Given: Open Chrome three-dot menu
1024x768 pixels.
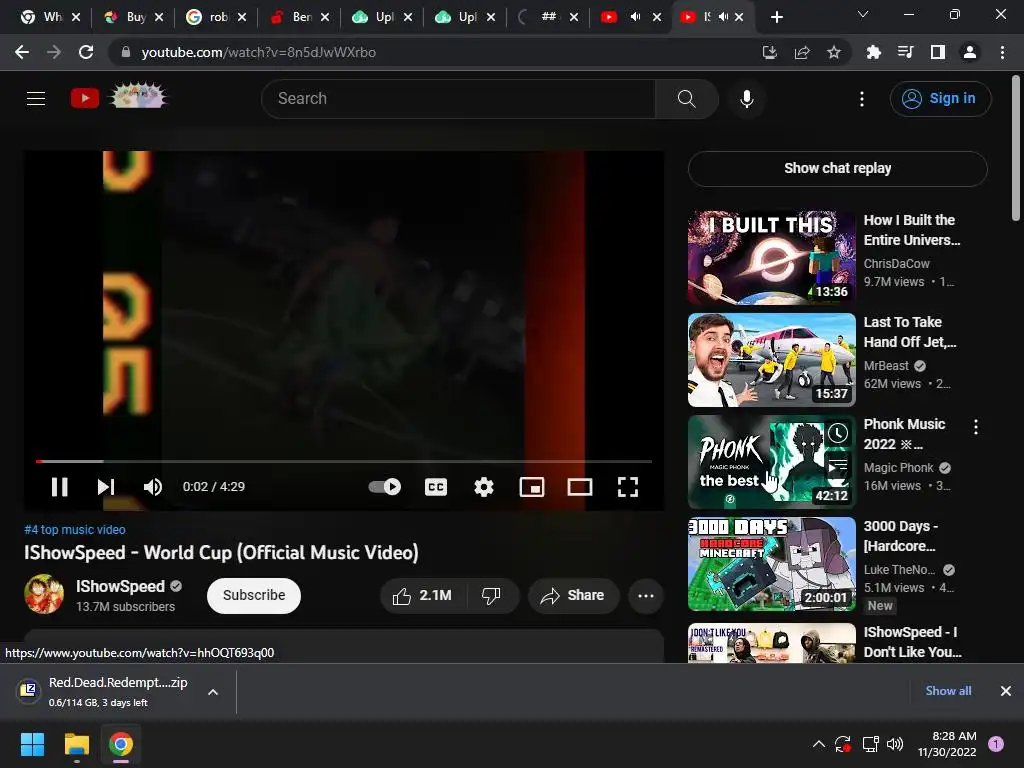Looking at the screenshot, I should point(1002,52).
